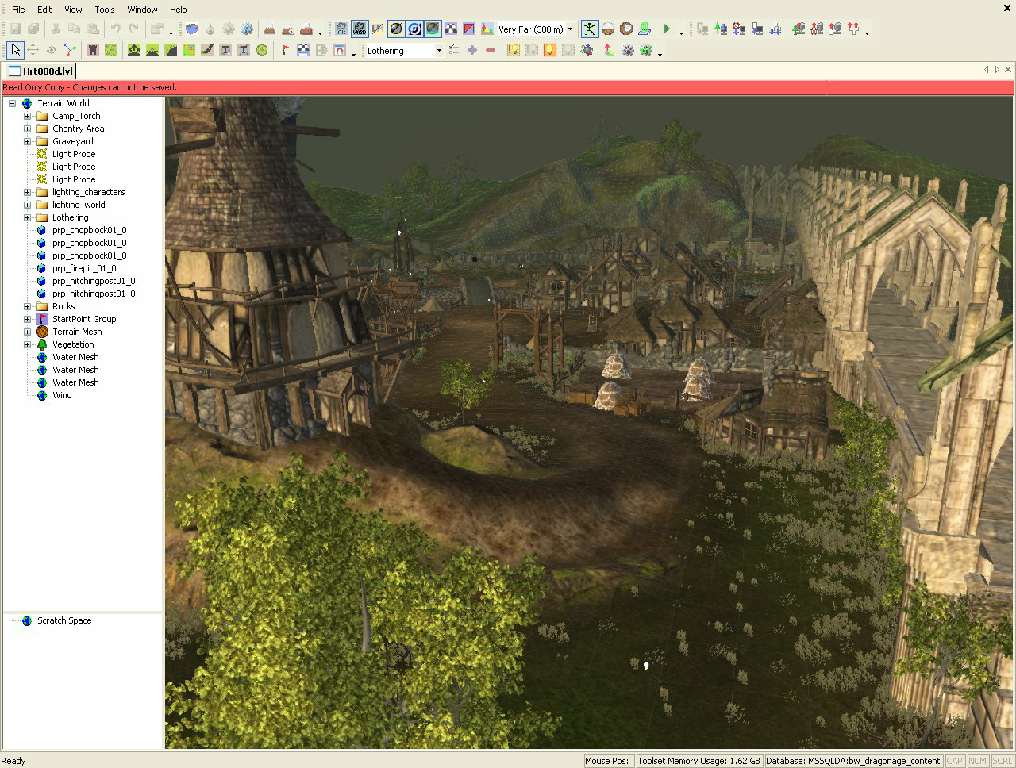Click the read-only warning red banner

[508, 87]
